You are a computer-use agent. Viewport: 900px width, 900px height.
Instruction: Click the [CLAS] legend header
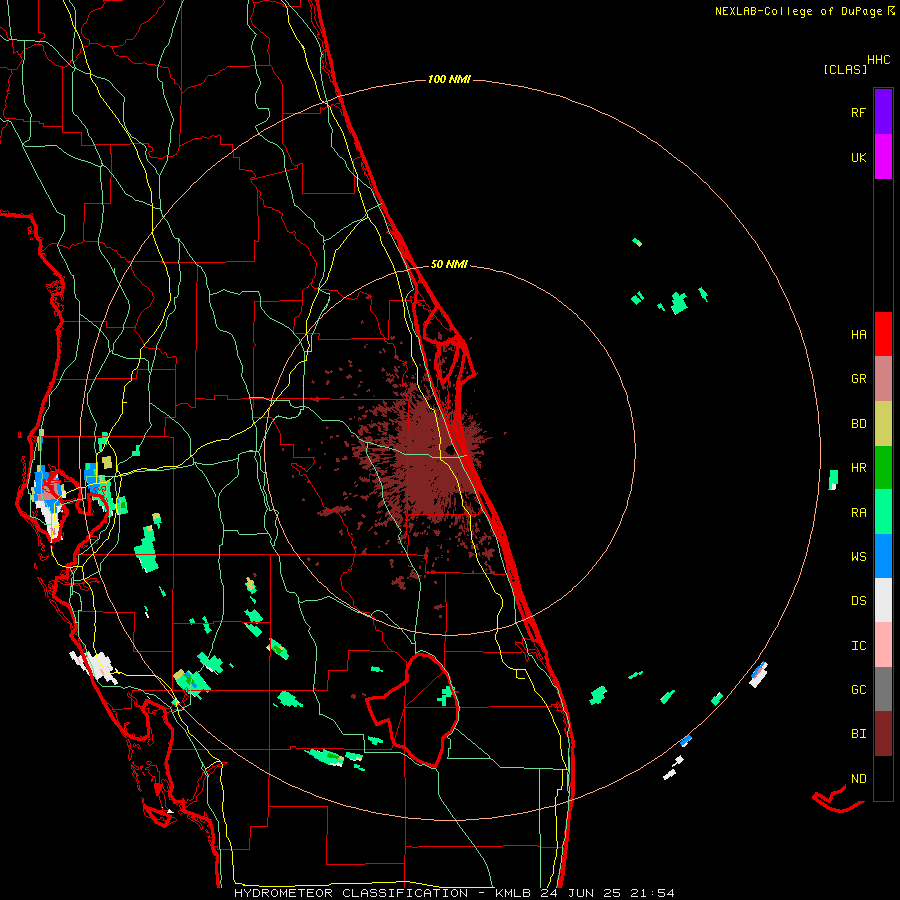tap(845, 69)
